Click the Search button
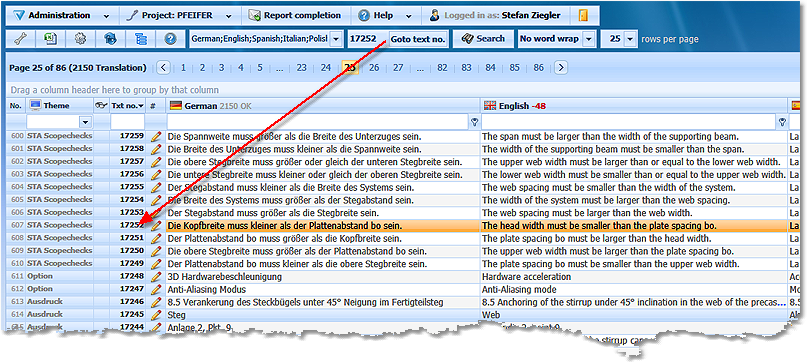Image resolution: width=807 pixels, height=364 pixels. (483, 39)
